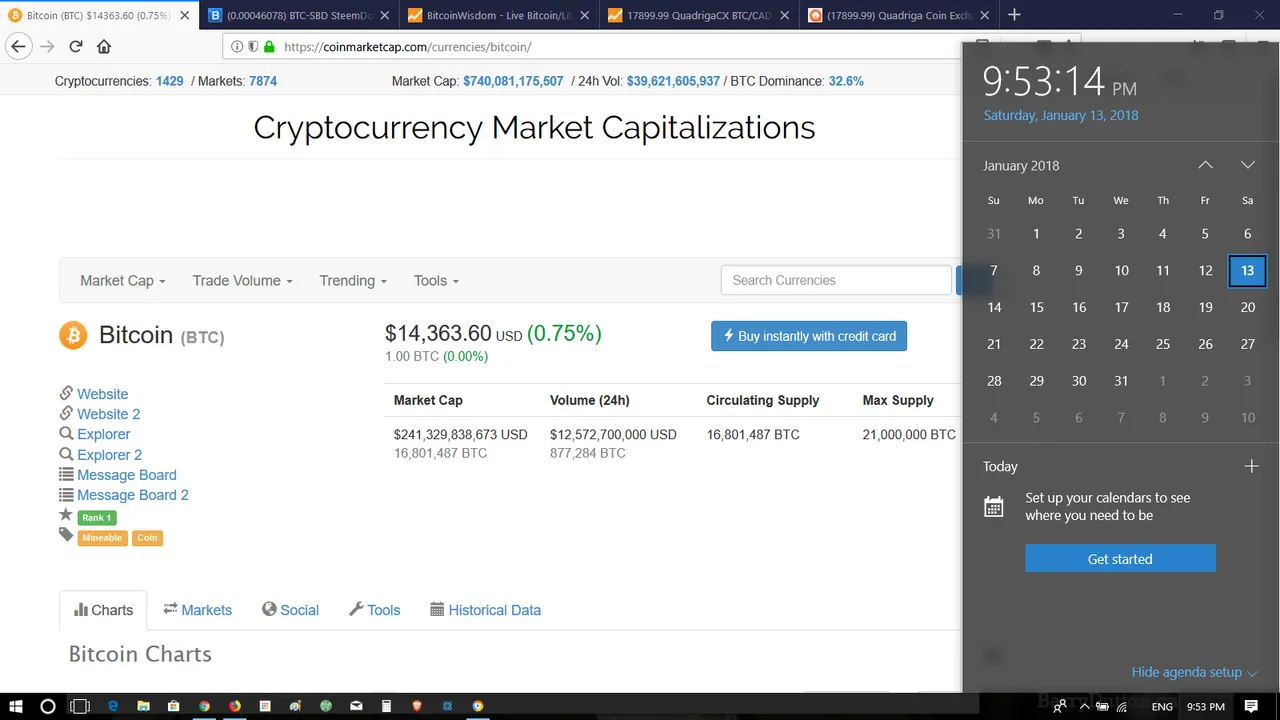
Task: Click Get started in calendar agenda
Action: click(1120, 558)
